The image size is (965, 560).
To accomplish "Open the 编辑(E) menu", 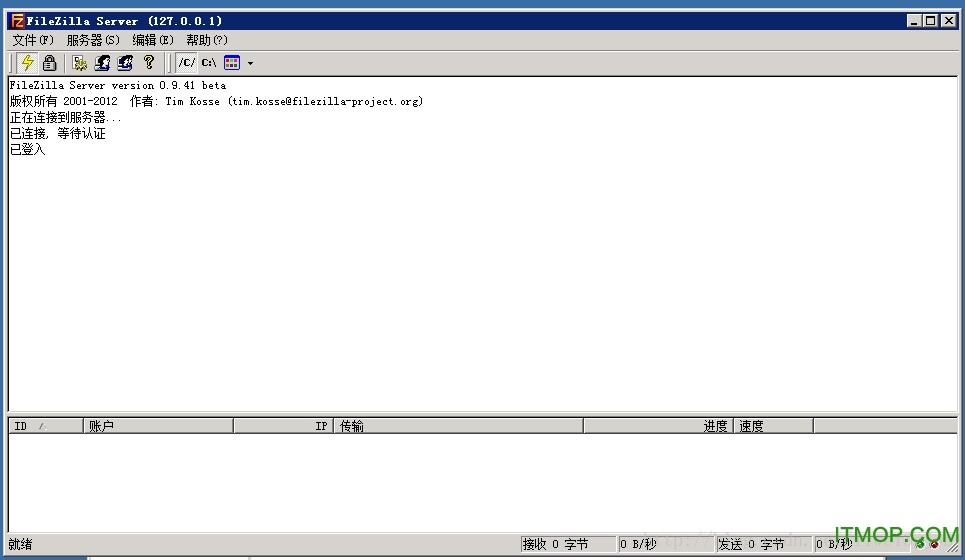I will click(153, 40).
